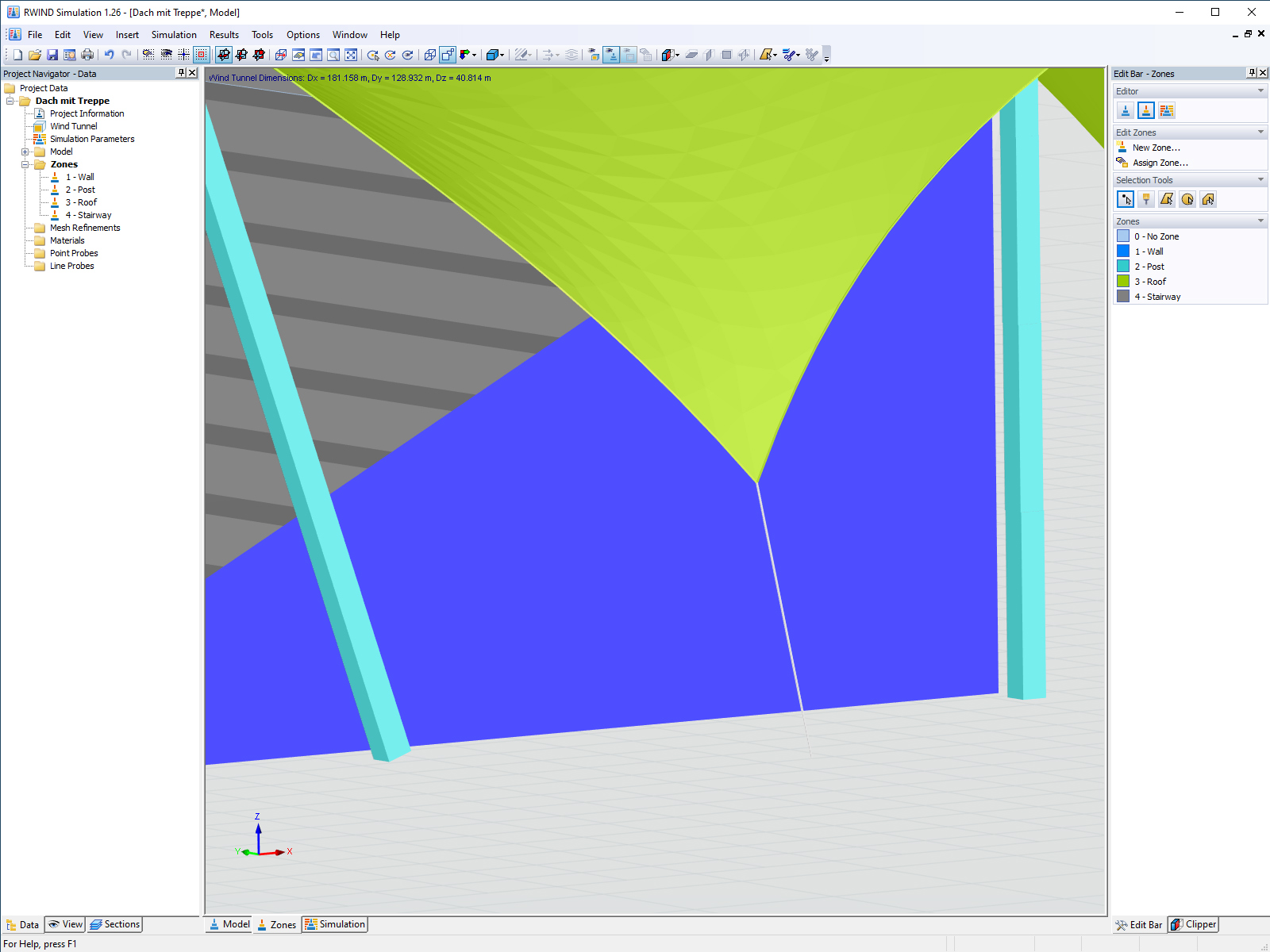Collapse the Zones folder in navigator
Image resolution: width=1270 pixels, height=952 pixels.
pos(25,164)
